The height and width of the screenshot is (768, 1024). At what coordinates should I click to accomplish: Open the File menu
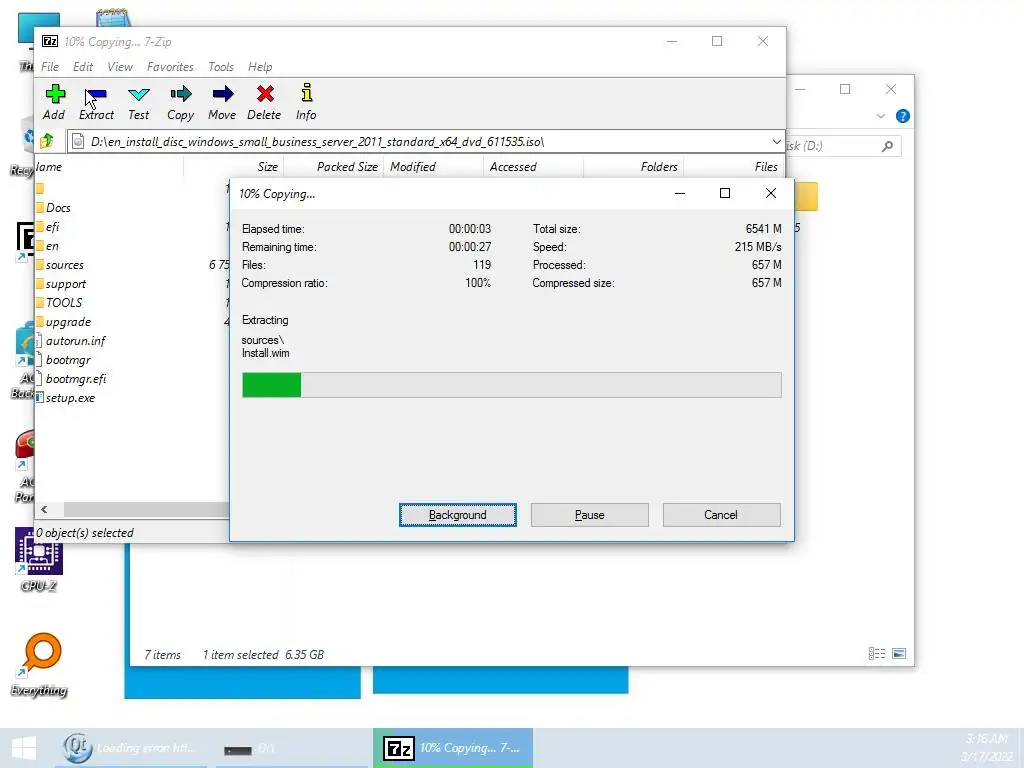pos(50,67)
